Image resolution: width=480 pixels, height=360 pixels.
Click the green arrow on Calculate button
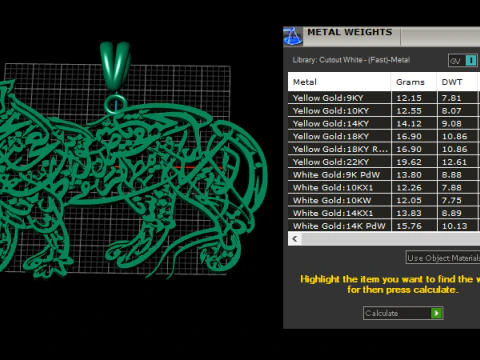click(436, 313)
